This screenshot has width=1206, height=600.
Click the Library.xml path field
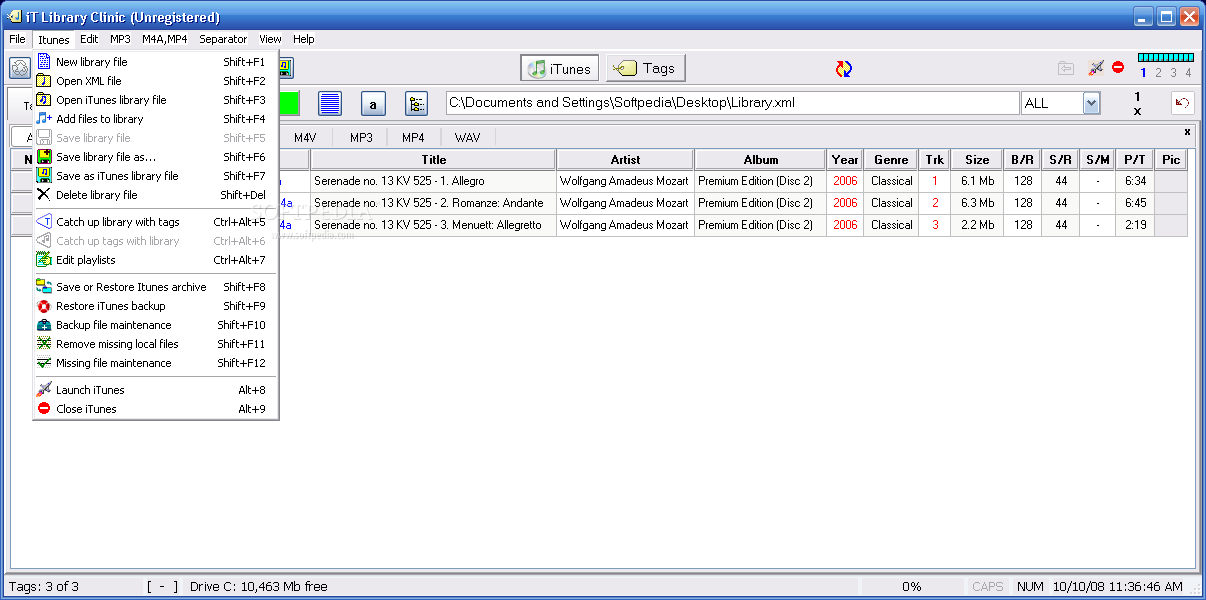point(732,103)
